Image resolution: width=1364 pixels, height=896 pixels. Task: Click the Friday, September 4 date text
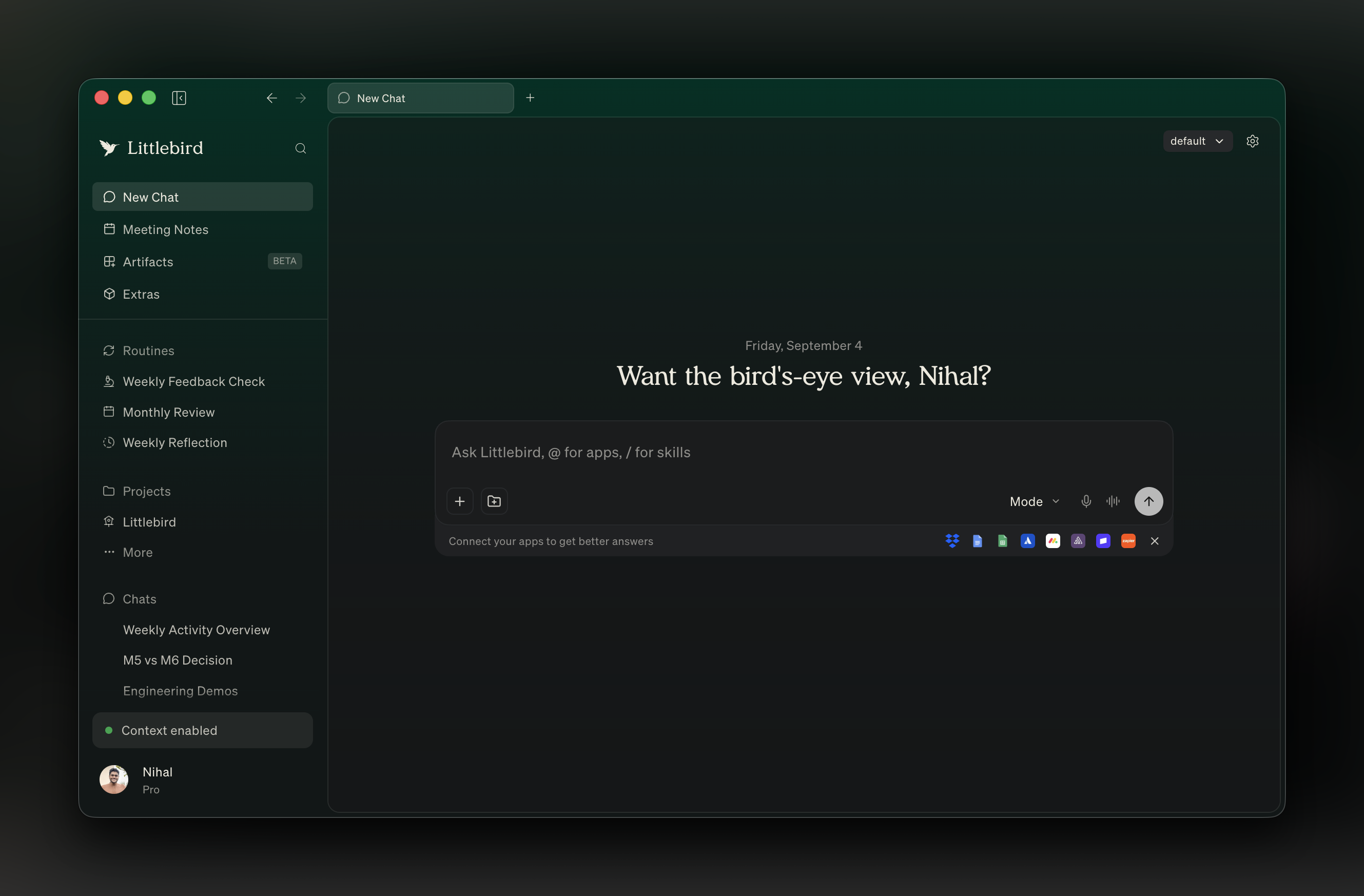pyautogui.click(x=804, y=346)
